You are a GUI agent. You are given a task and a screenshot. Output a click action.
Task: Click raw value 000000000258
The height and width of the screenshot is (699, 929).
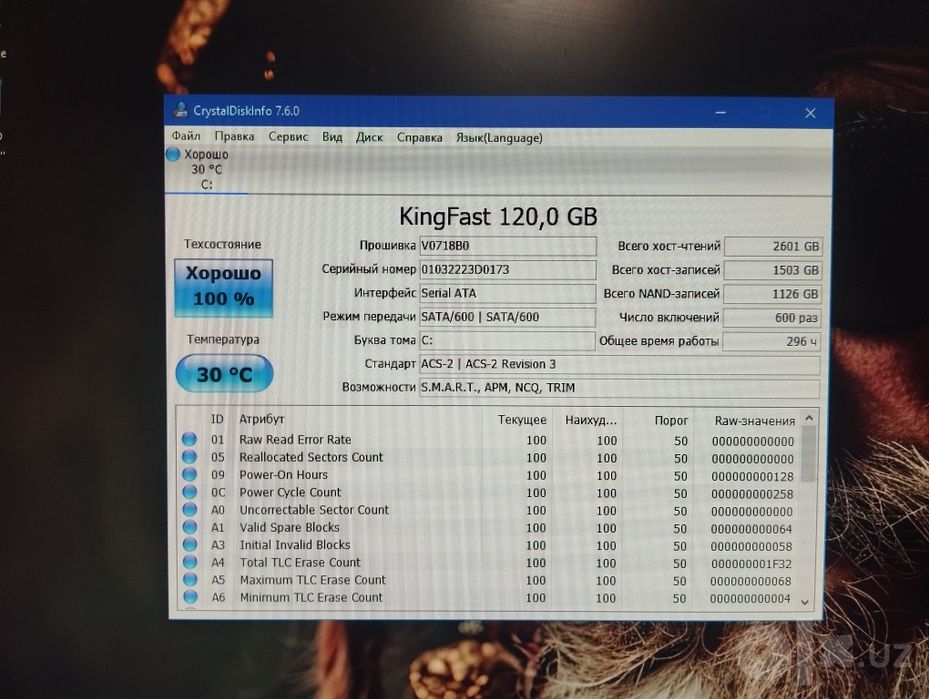click(x=752, y=494)
